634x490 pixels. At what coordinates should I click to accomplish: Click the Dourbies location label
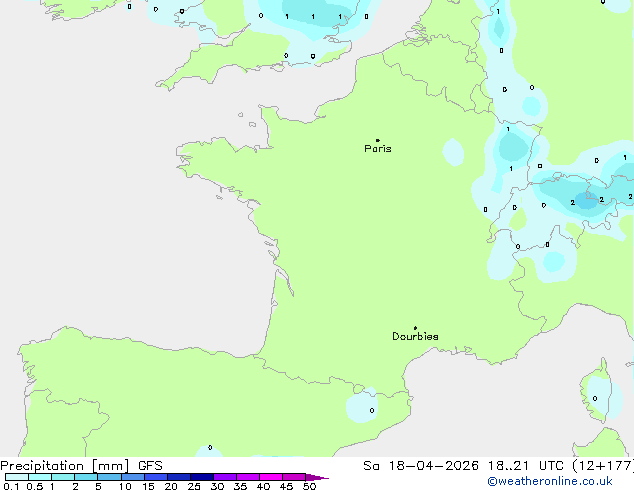point(415,336)
